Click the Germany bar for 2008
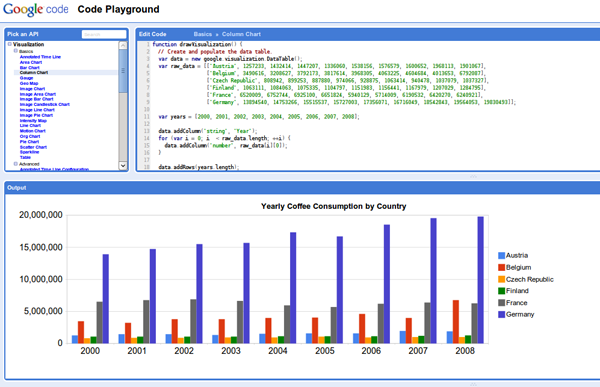 (481, 280)
